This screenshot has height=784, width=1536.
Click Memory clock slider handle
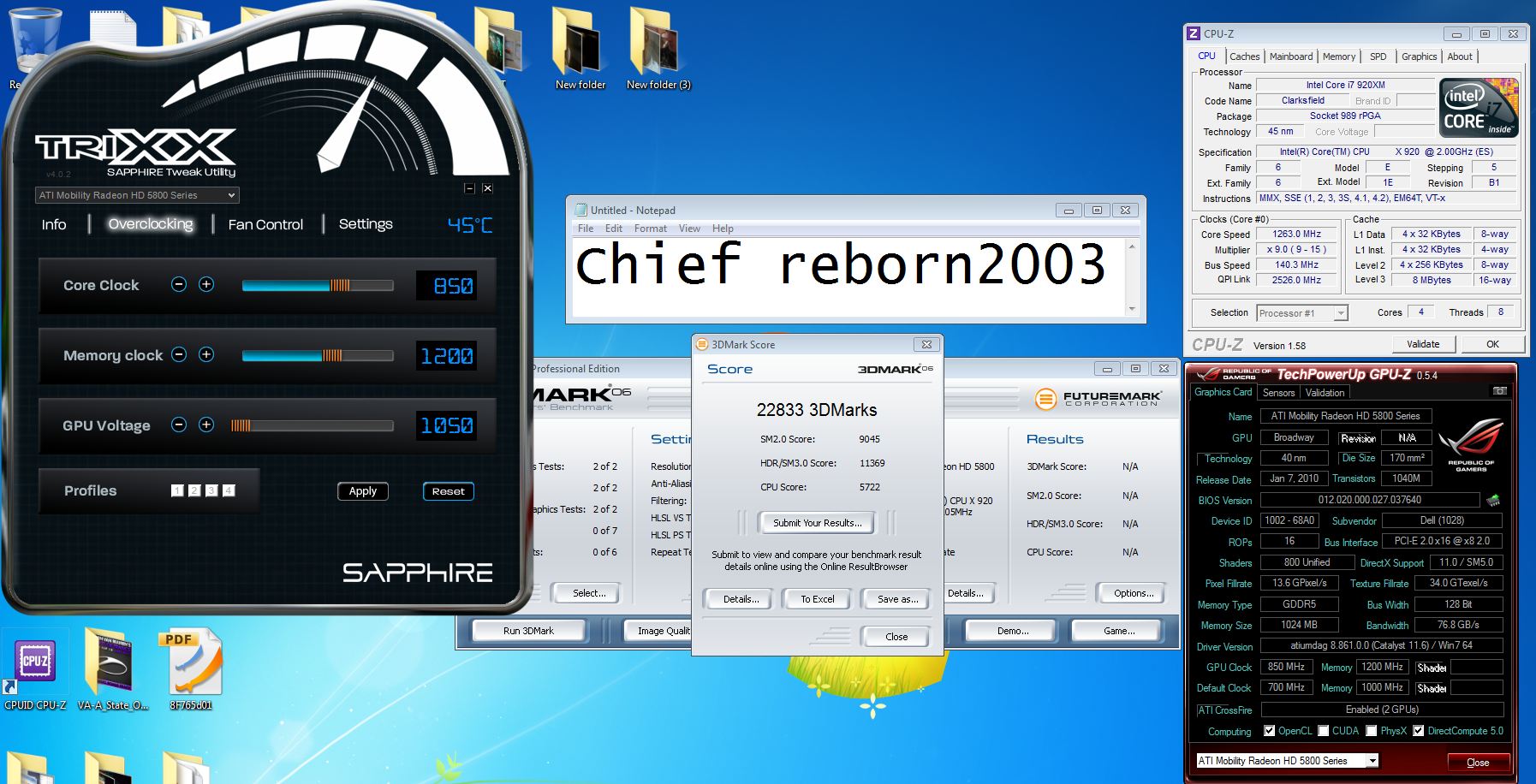(x=332, y=355)
